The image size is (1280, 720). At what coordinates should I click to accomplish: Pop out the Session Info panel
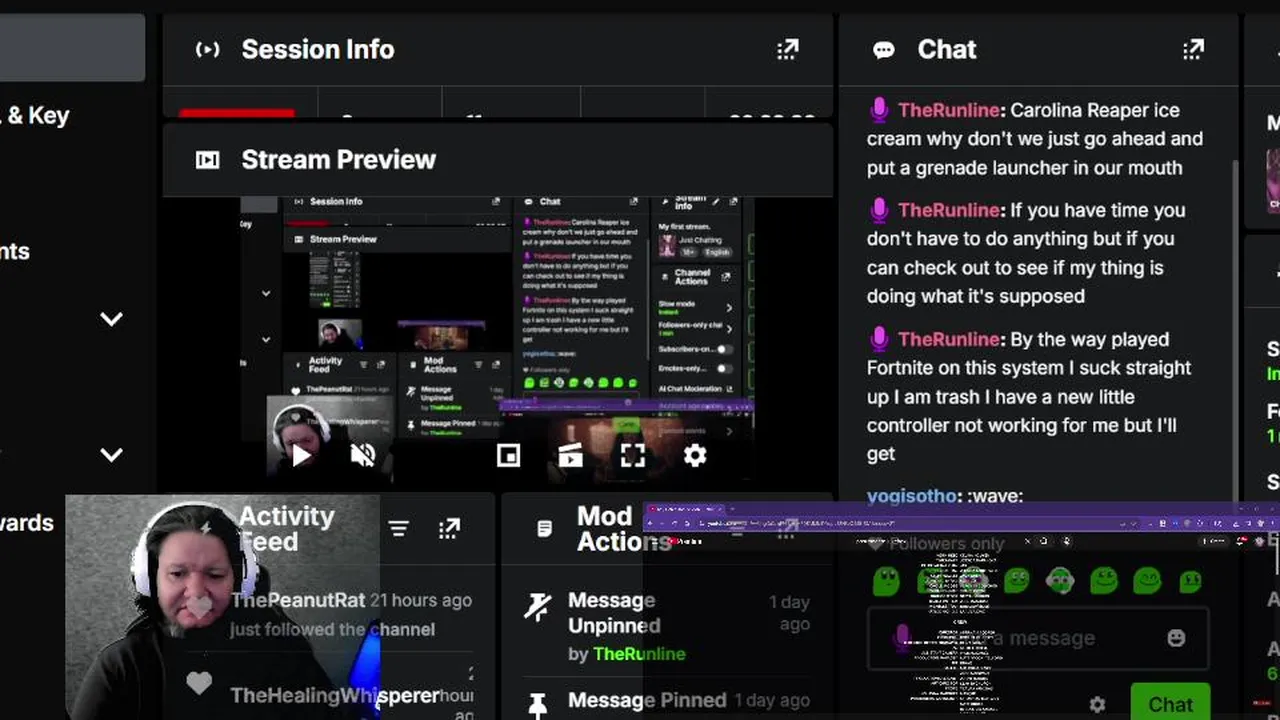pyautogui.click(x=788, y=49)
